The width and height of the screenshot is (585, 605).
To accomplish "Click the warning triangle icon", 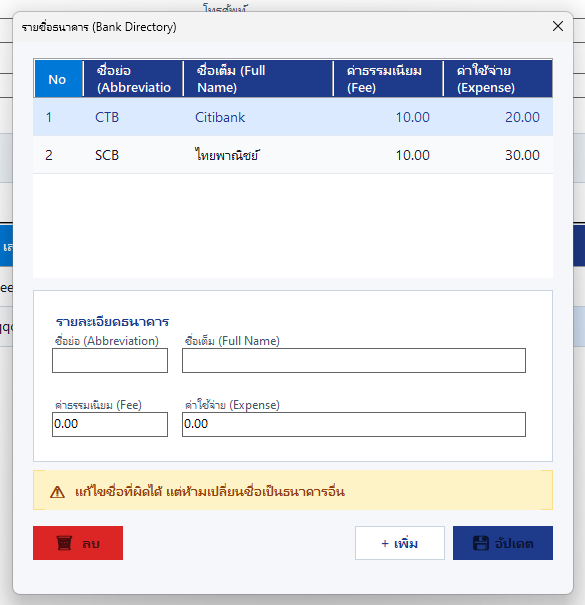I will 57,492.
